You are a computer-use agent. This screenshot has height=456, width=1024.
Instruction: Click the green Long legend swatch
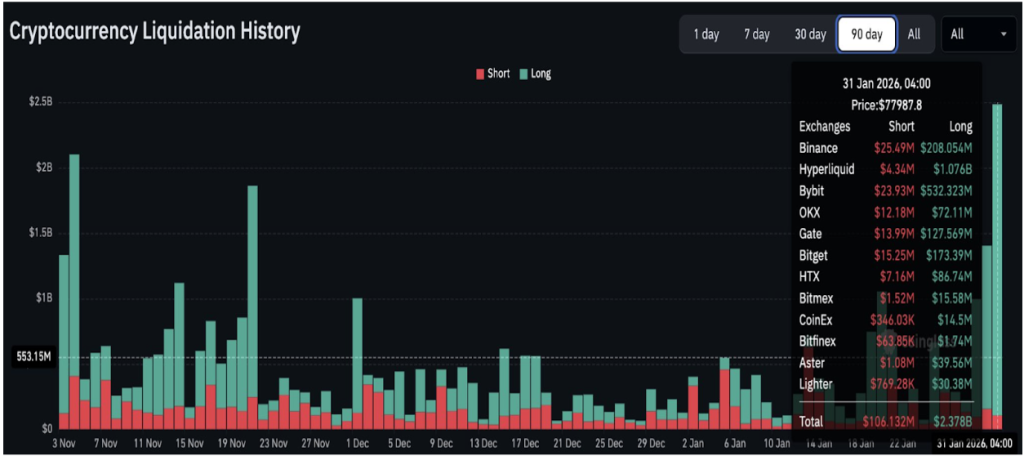click(524, 73)
